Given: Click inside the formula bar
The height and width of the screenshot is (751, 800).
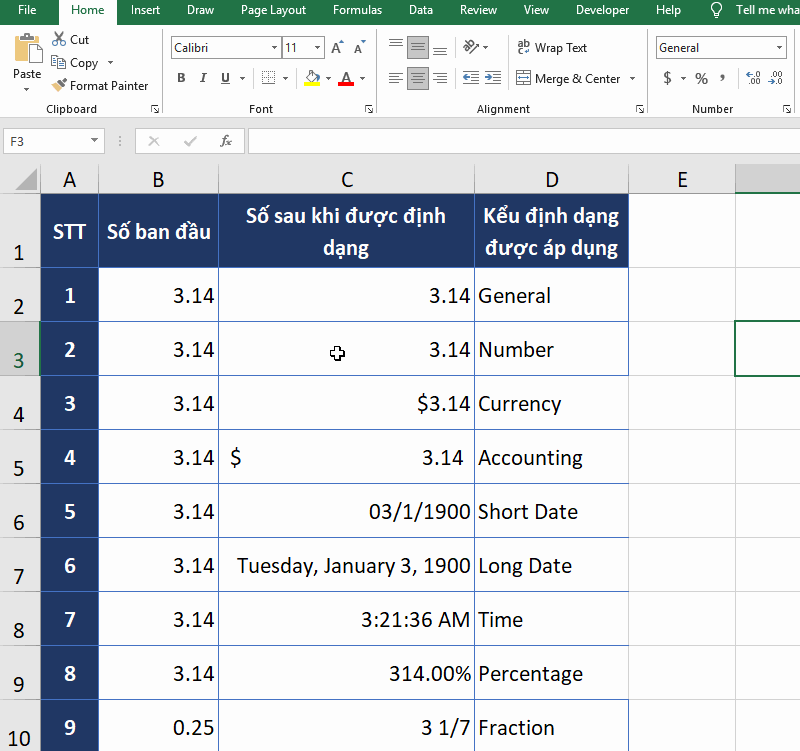Looking at the screenshot, I should [524, 141].
